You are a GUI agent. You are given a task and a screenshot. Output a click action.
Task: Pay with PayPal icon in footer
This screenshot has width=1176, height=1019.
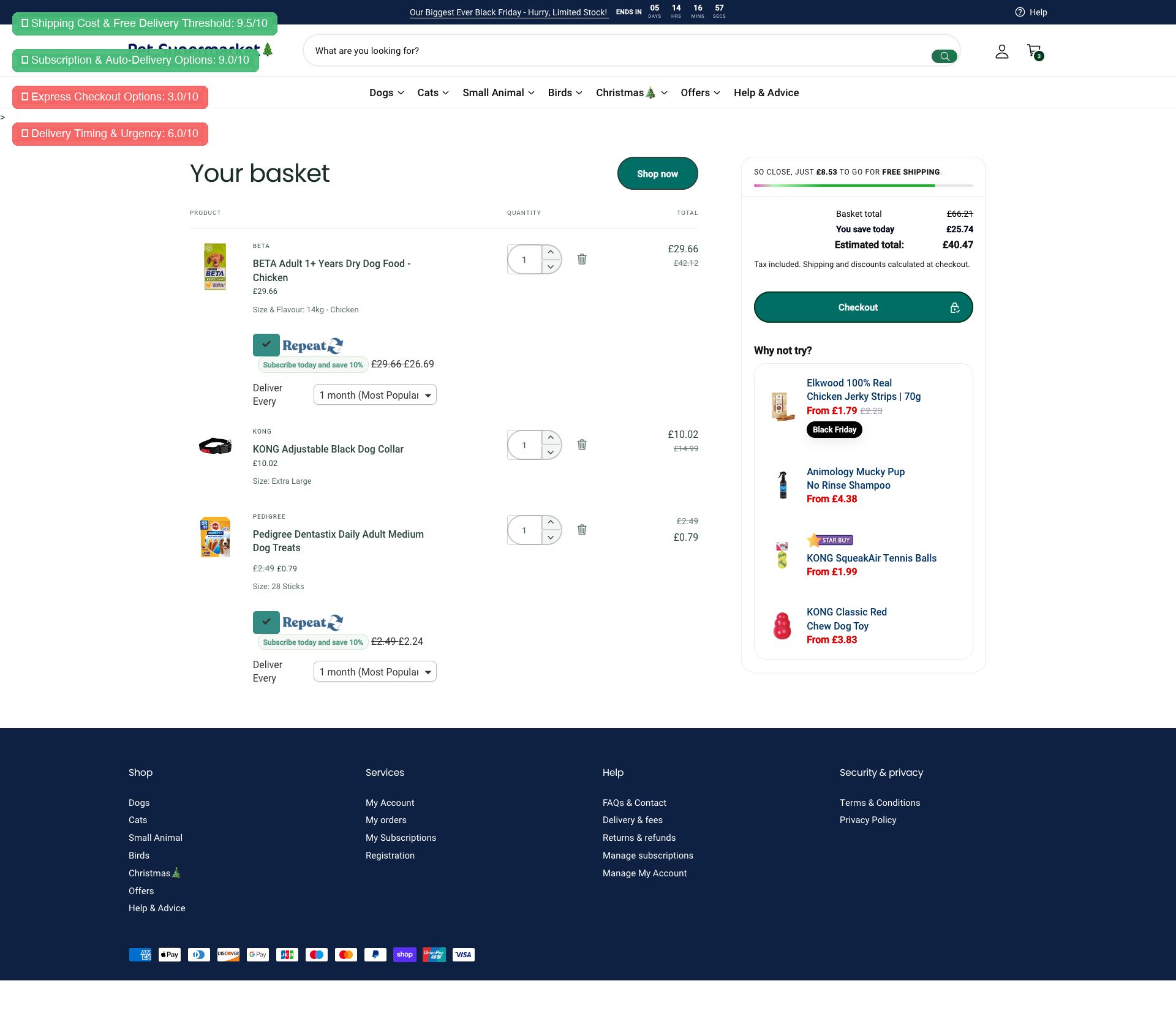[375, 955]
